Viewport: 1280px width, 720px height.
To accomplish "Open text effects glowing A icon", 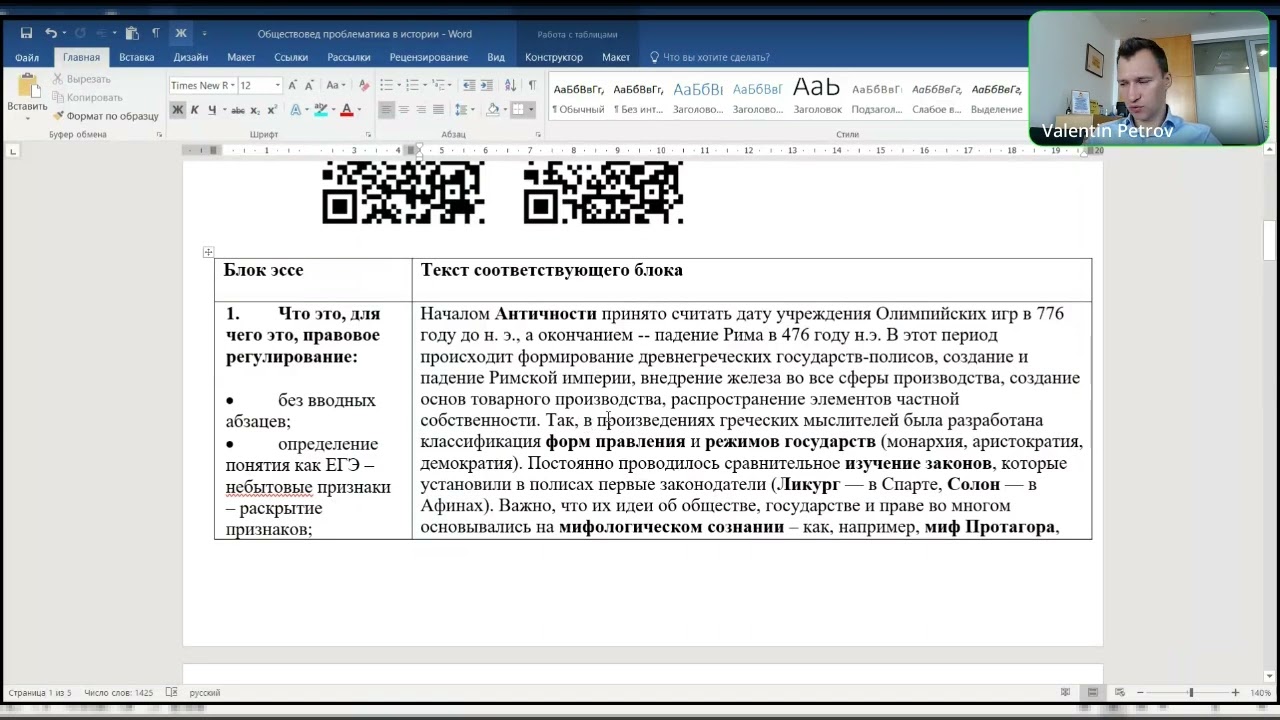I will click(x=295, y=110).
